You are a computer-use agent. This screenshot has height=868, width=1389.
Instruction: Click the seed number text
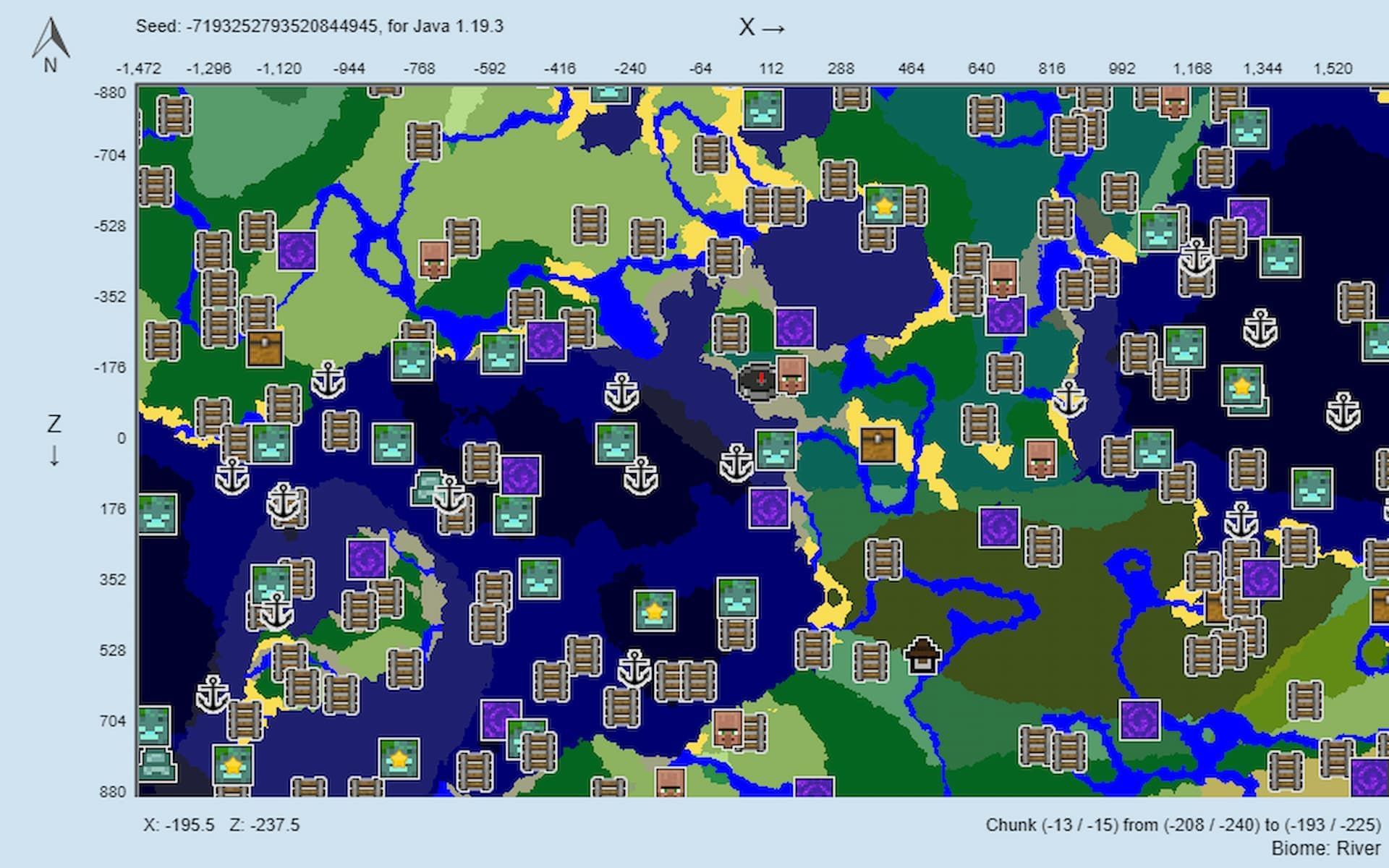point(282,27)
